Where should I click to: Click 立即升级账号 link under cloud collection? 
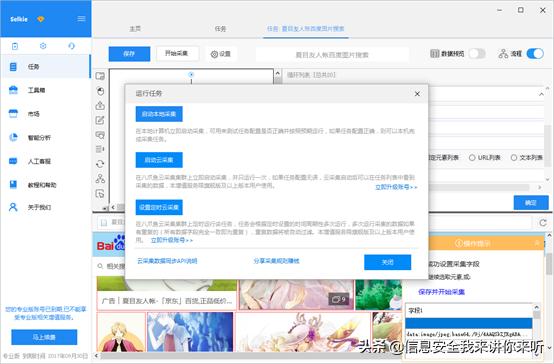coord(396,187)
